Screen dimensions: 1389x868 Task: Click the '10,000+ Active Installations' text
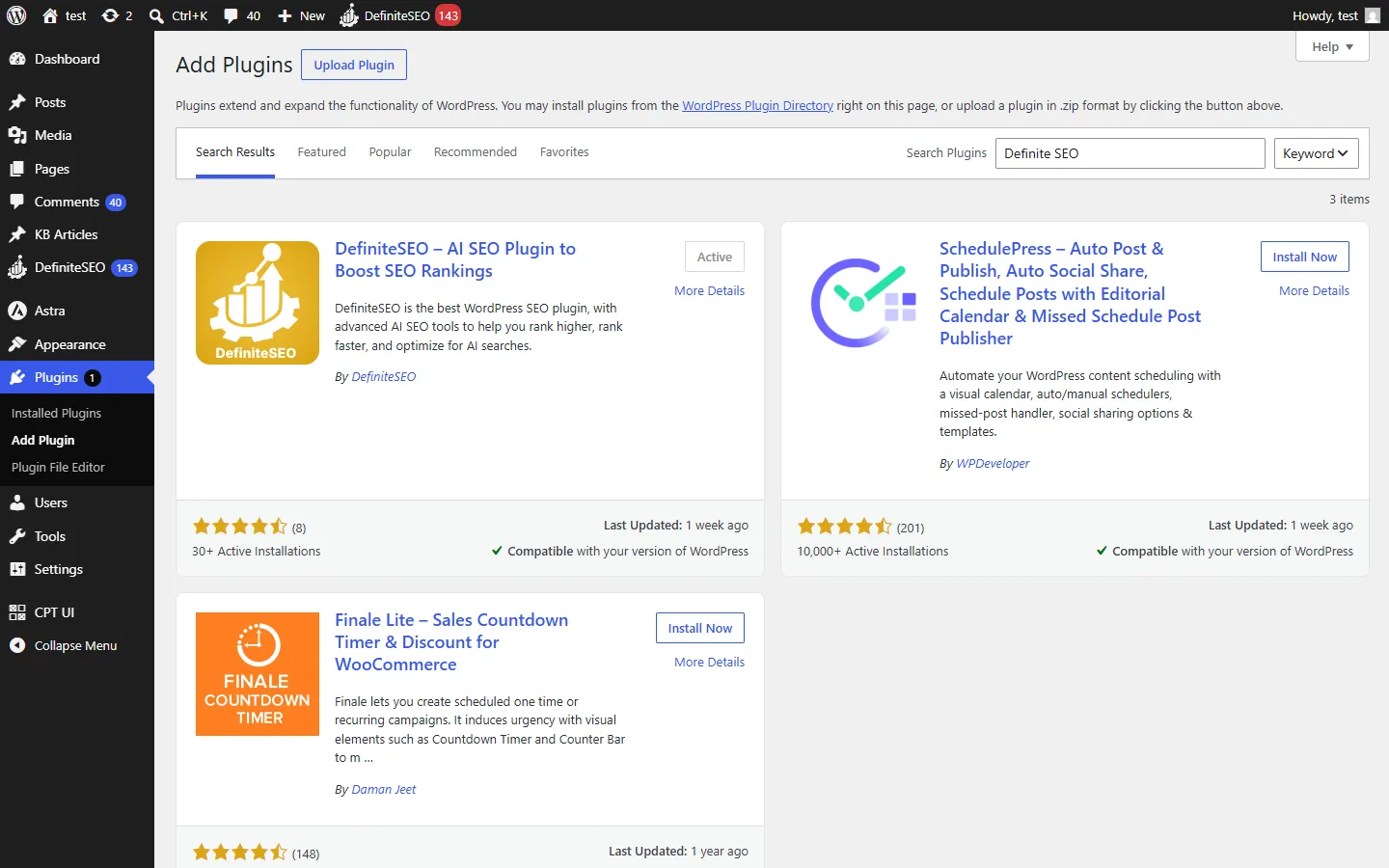[x=873, y=552]
